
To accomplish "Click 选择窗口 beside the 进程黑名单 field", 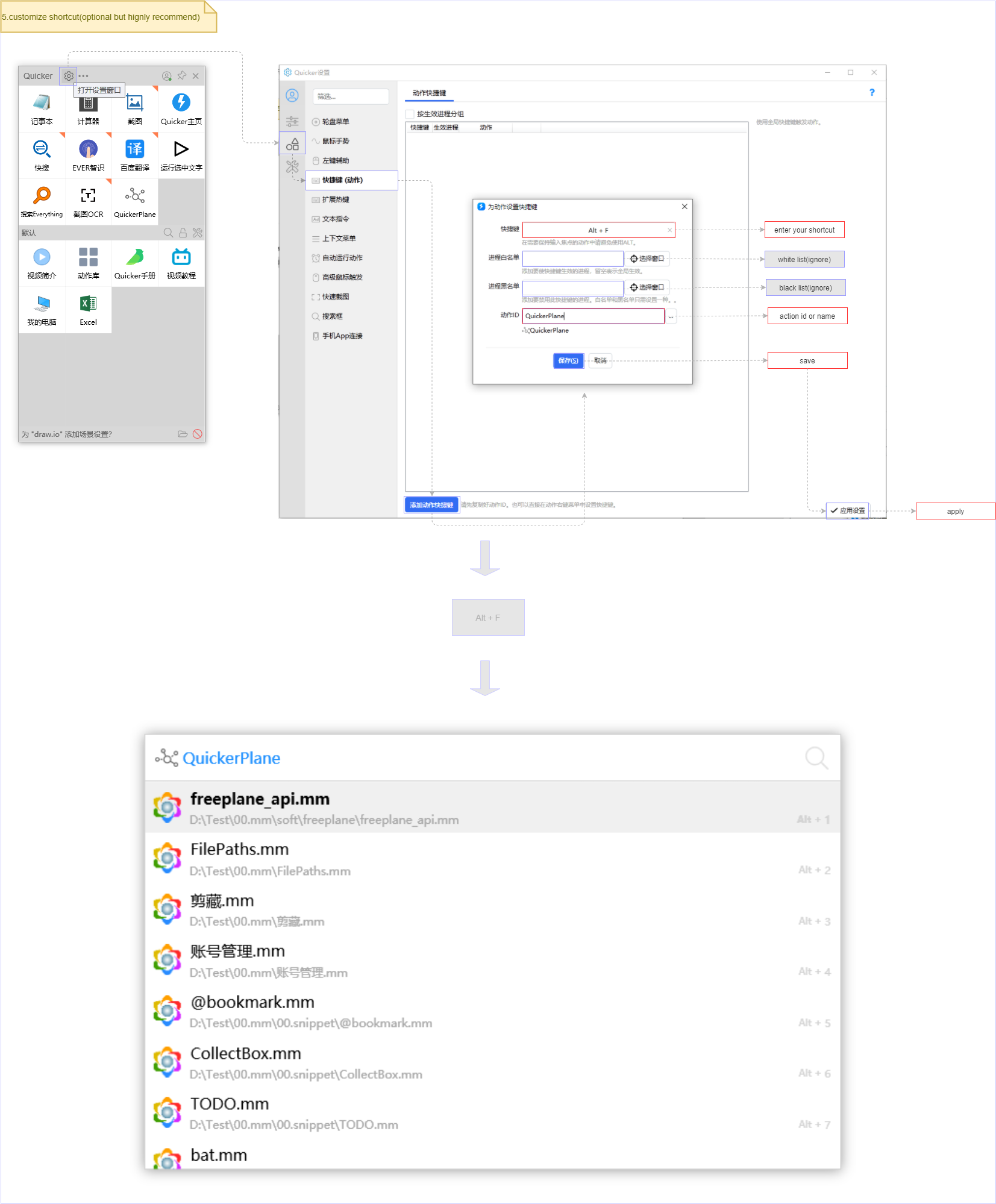I will [647, 287].
